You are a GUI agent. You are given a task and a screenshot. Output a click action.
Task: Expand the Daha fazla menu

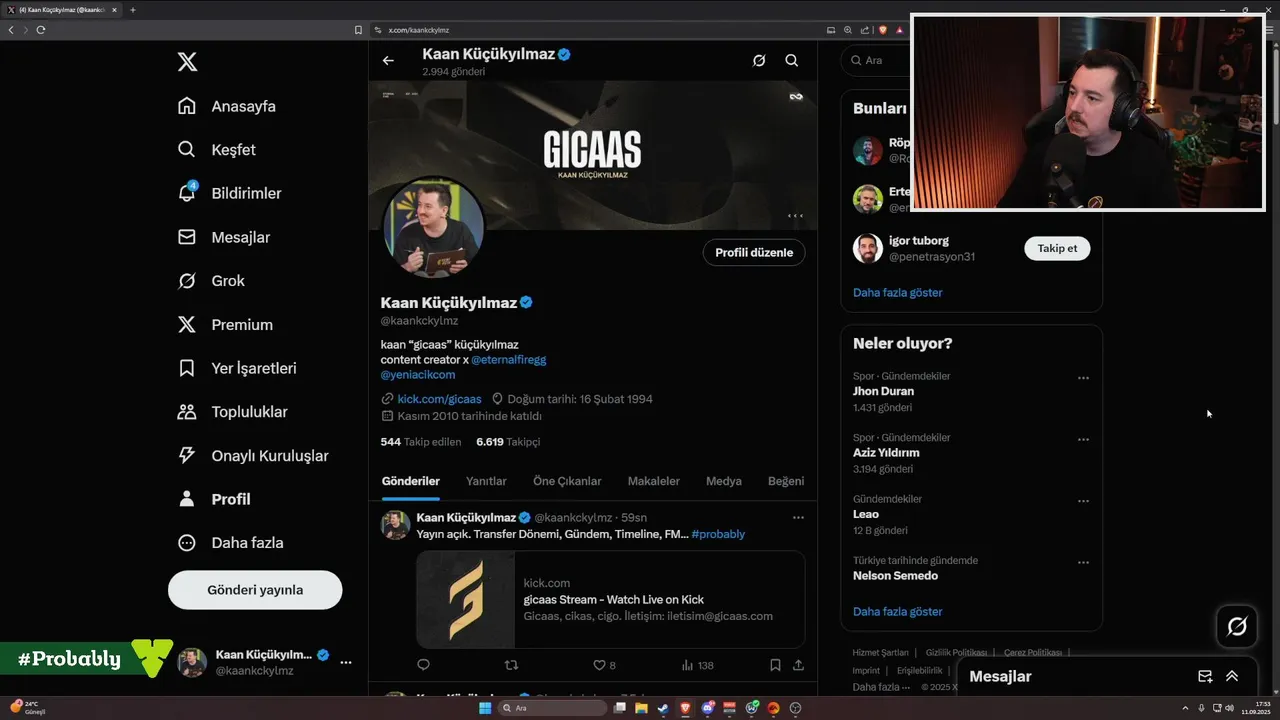(x=230, y=543)
